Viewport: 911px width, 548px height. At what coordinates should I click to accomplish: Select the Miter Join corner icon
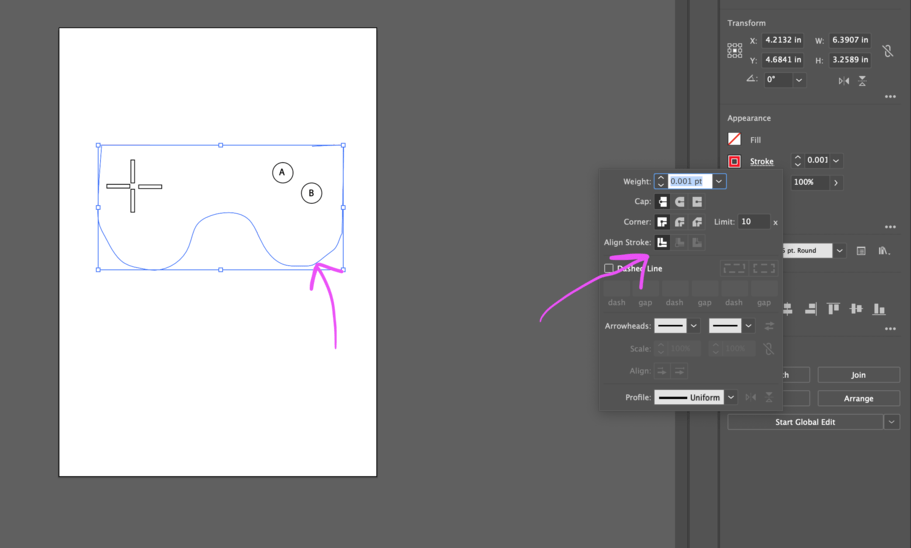tap(662, 222)
